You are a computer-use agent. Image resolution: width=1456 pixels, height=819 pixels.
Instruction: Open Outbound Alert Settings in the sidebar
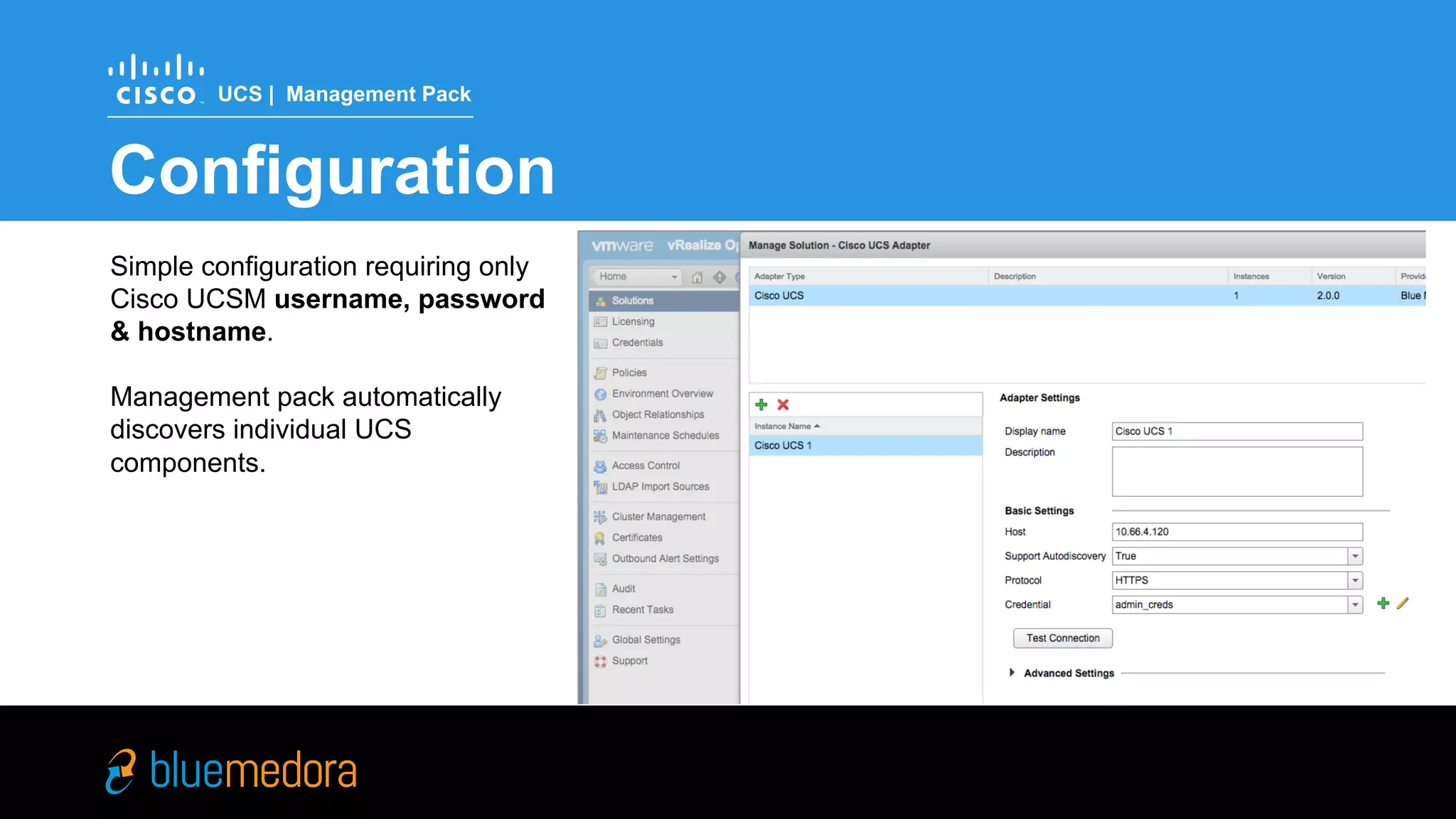[665, 559]
